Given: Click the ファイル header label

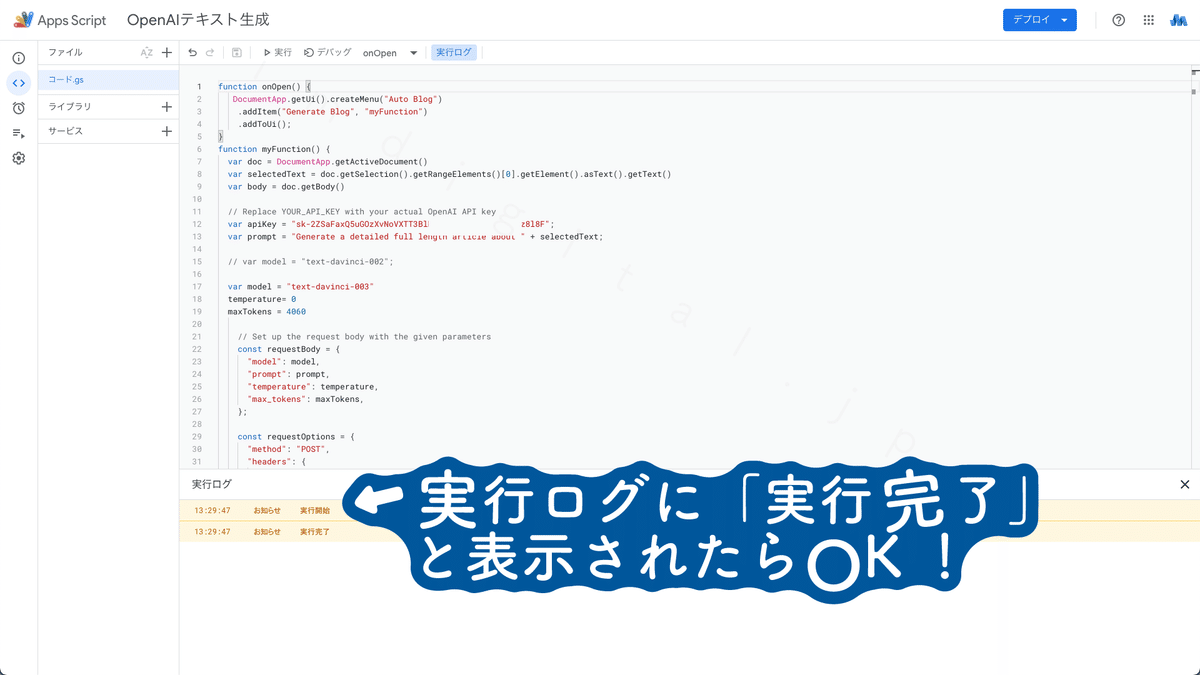Looking at the screenshot, I should point(66,53).
